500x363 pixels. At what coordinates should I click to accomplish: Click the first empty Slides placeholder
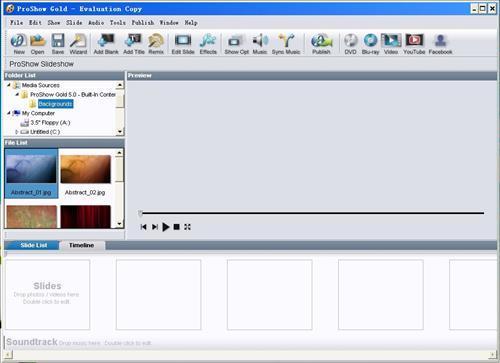click(47, 295)
